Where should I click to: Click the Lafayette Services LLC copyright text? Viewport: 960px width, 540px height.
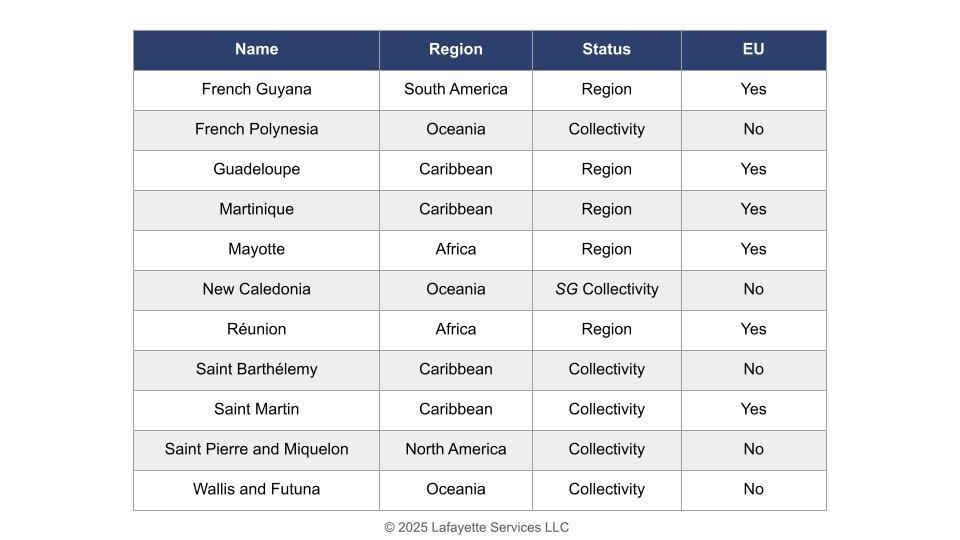pos(476,527)
